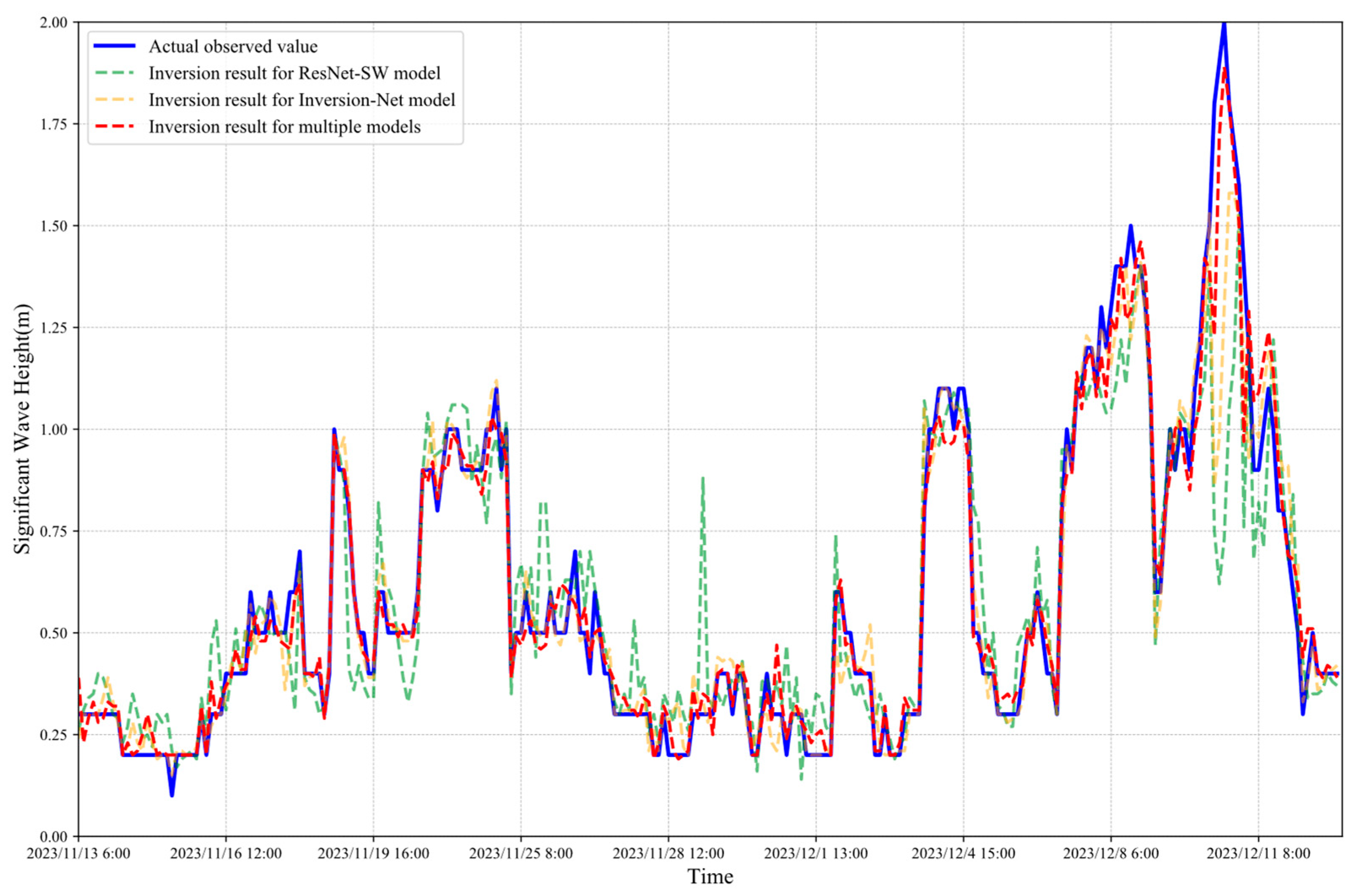
Task: Select 'Inversion result for ResNet-SW model' label
Action: (294, 73)
